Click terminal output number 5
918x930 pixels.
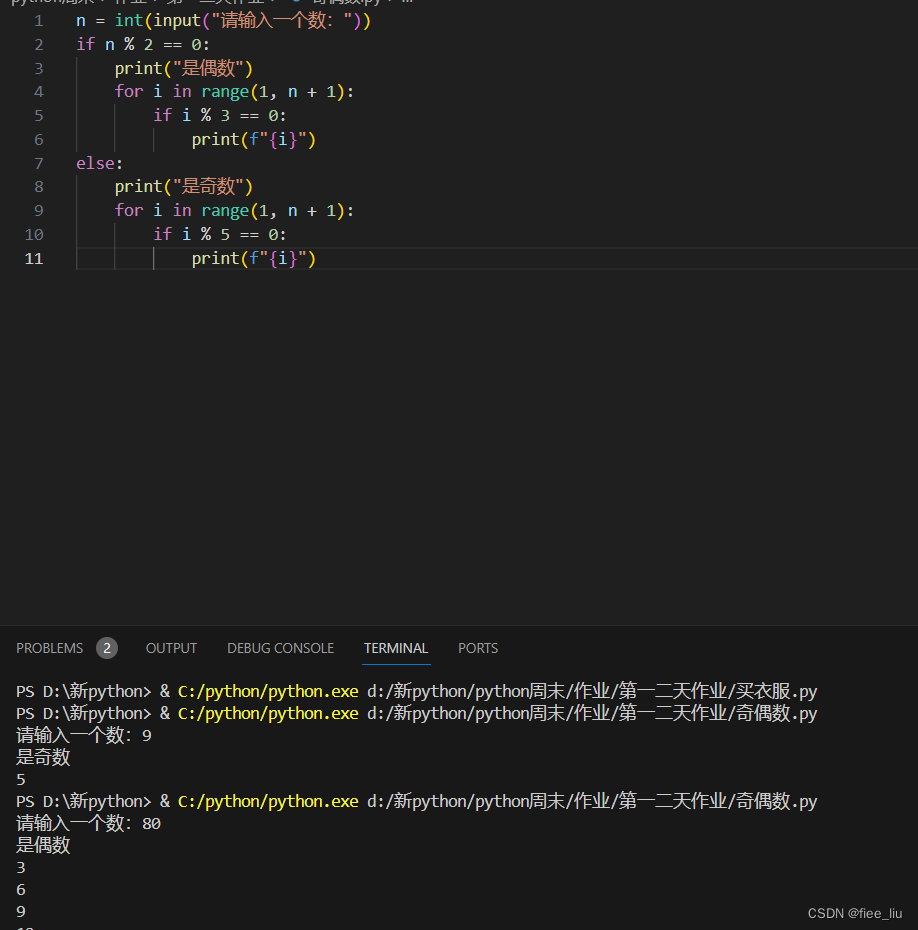pos(21,779)
